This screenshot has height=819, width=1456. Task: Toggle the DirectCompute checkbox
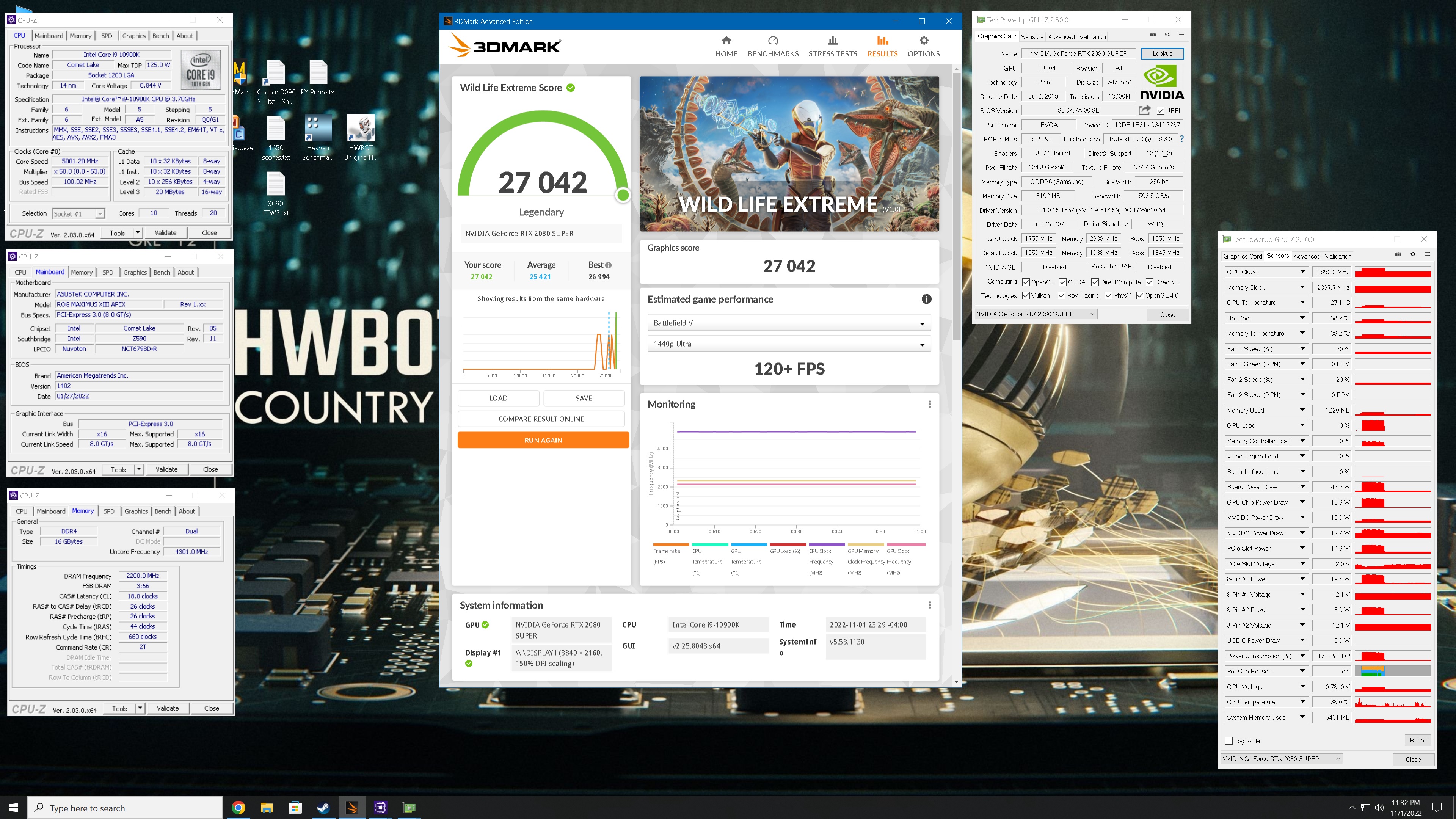pos(1095,282)
